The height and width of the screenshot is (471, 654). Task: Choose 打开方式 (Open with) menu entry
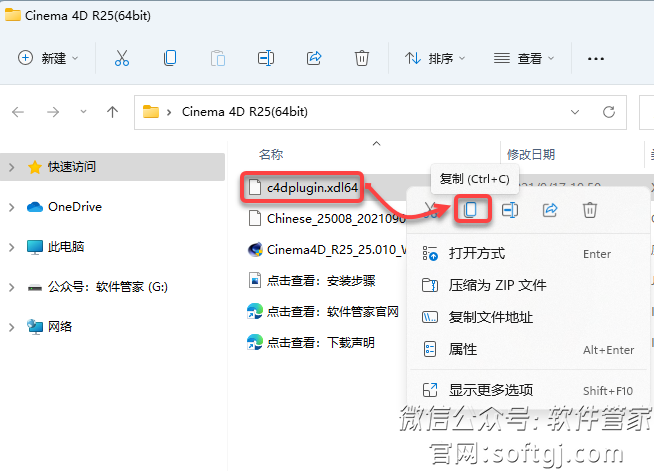tap(477, 253)
